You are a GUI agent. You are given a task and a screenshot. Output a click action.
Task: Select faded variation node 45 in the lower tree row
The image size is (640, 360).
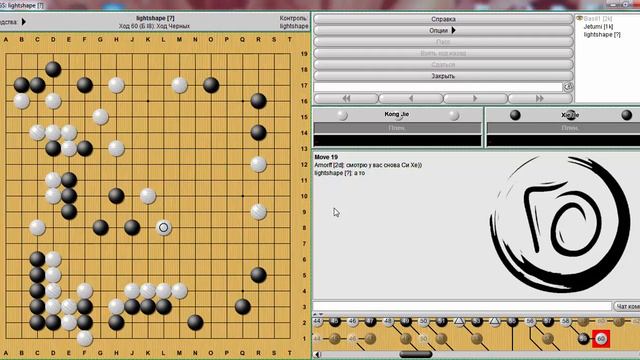335,339
